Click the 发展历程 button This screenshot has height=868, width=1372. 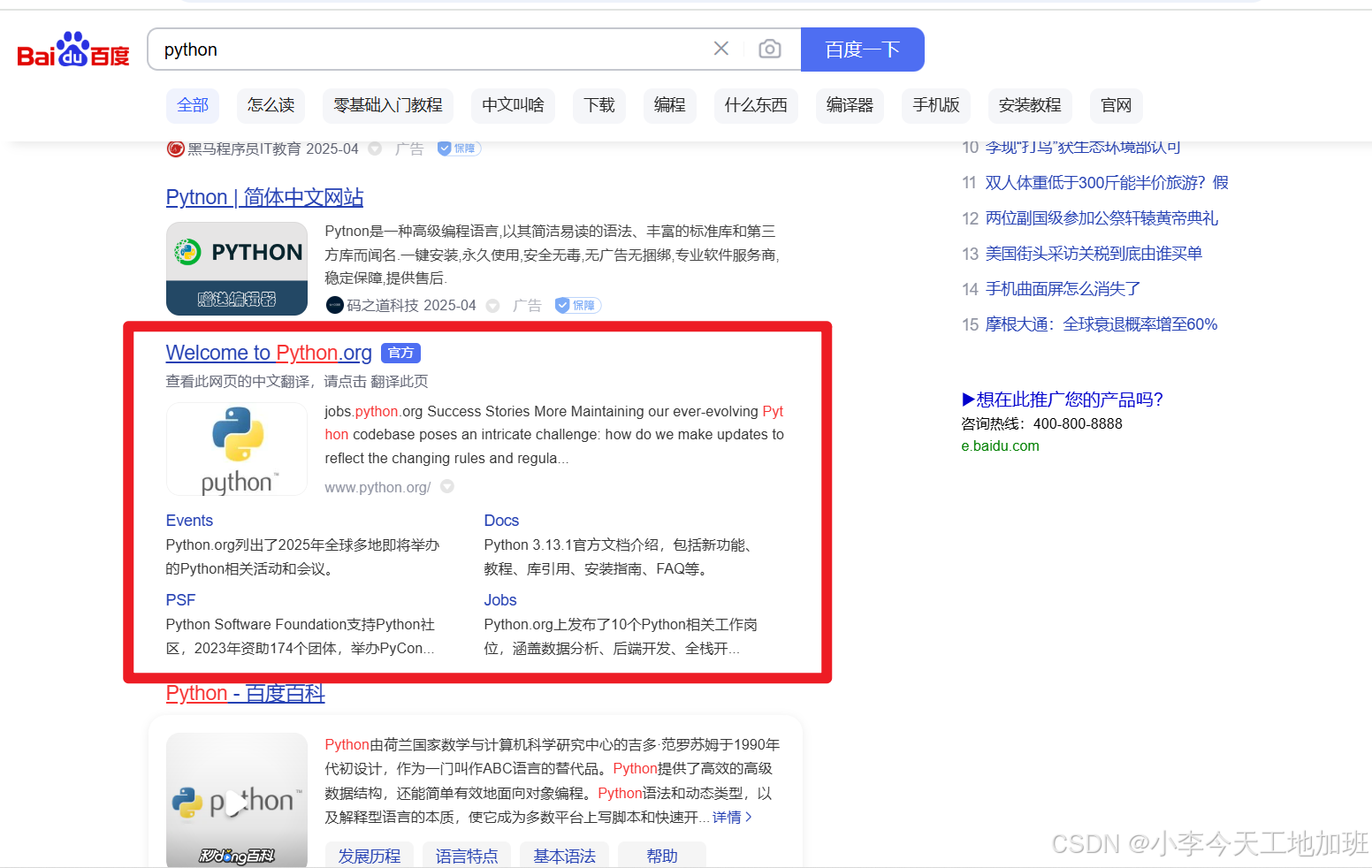click(x=370, y=856)
